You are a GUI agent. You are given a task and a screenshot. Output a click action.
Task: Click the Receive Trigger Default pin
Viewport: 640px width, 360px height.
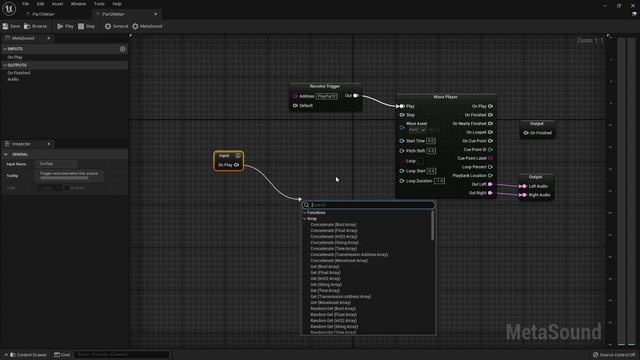point(295,106)
